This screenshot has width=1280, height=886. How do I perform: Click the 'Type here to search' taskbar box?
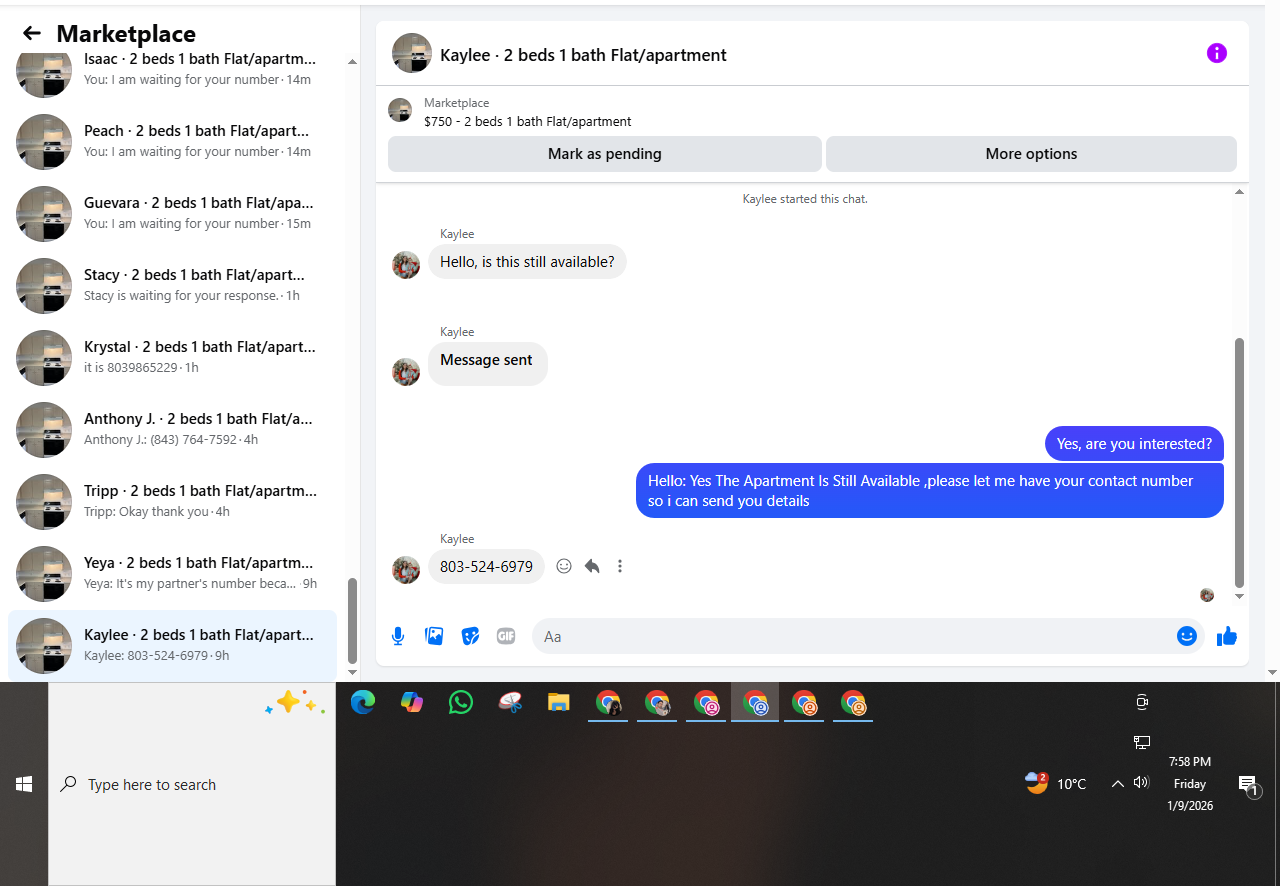coord(192,785)
